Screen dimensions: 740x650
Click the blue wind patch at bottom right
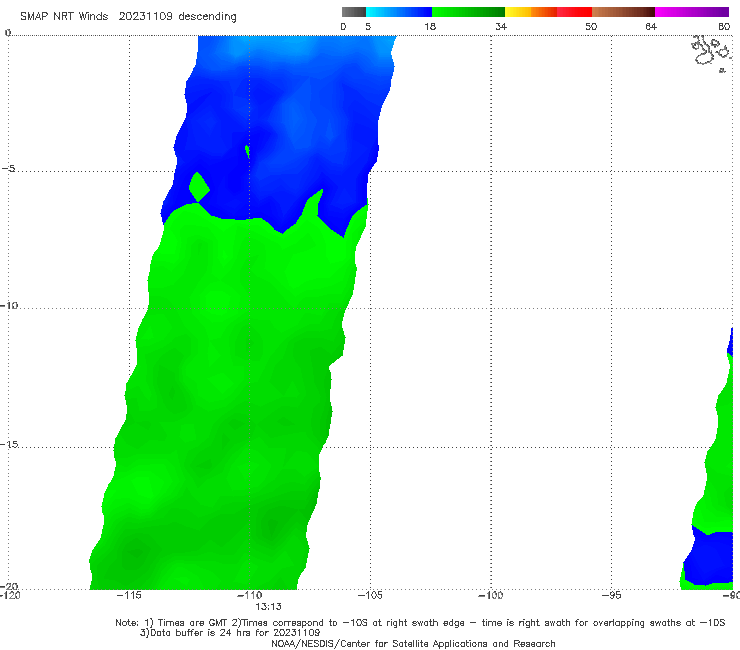[709, 557]
